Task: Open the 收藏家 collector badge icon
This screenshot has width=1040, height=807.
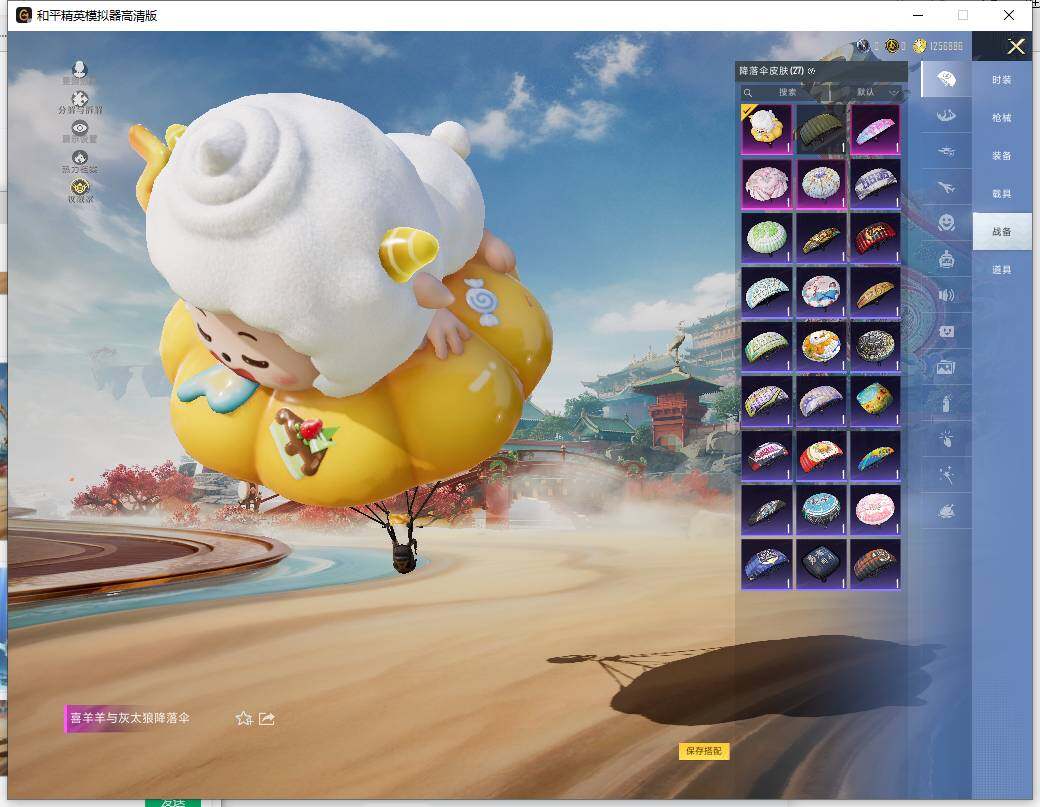Action: click(x=80, y=189)
